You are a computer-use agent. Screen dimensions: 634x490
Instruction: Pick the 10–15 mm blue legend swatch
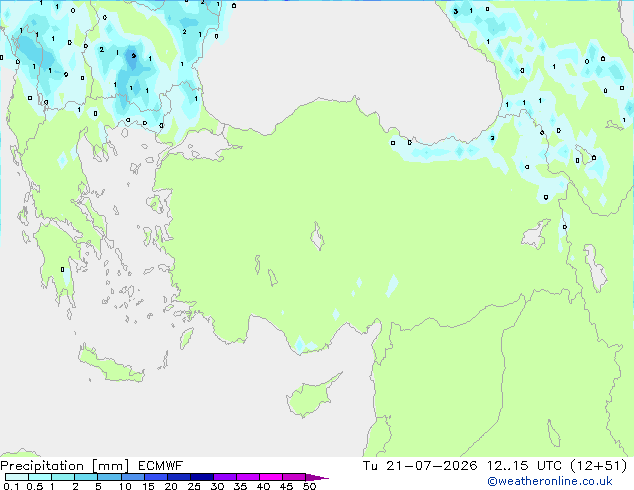[132, 477]
